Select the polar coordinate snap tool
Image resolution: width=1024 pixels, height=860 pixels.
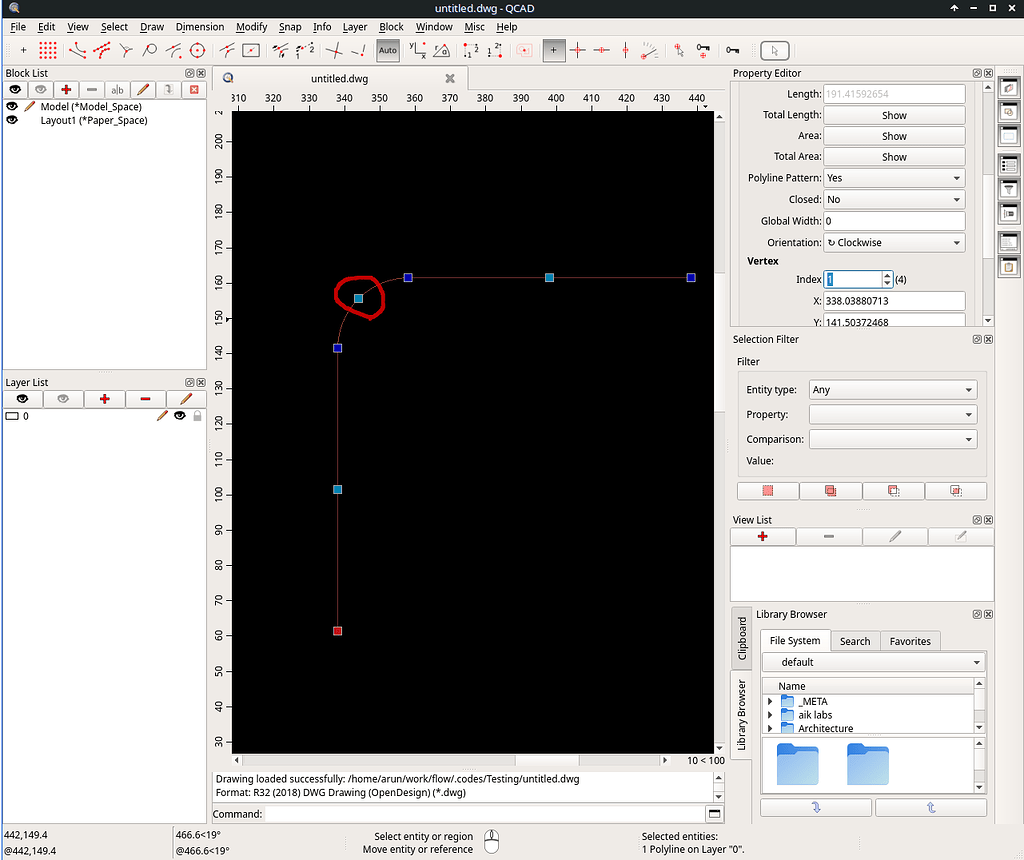point(441,50)
